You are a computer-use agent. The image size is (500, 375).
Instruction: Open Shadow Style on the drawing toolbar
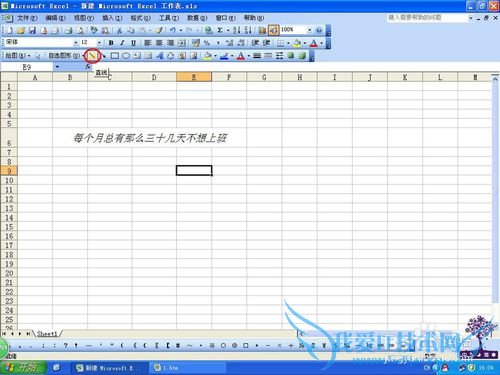click(291, 56)
